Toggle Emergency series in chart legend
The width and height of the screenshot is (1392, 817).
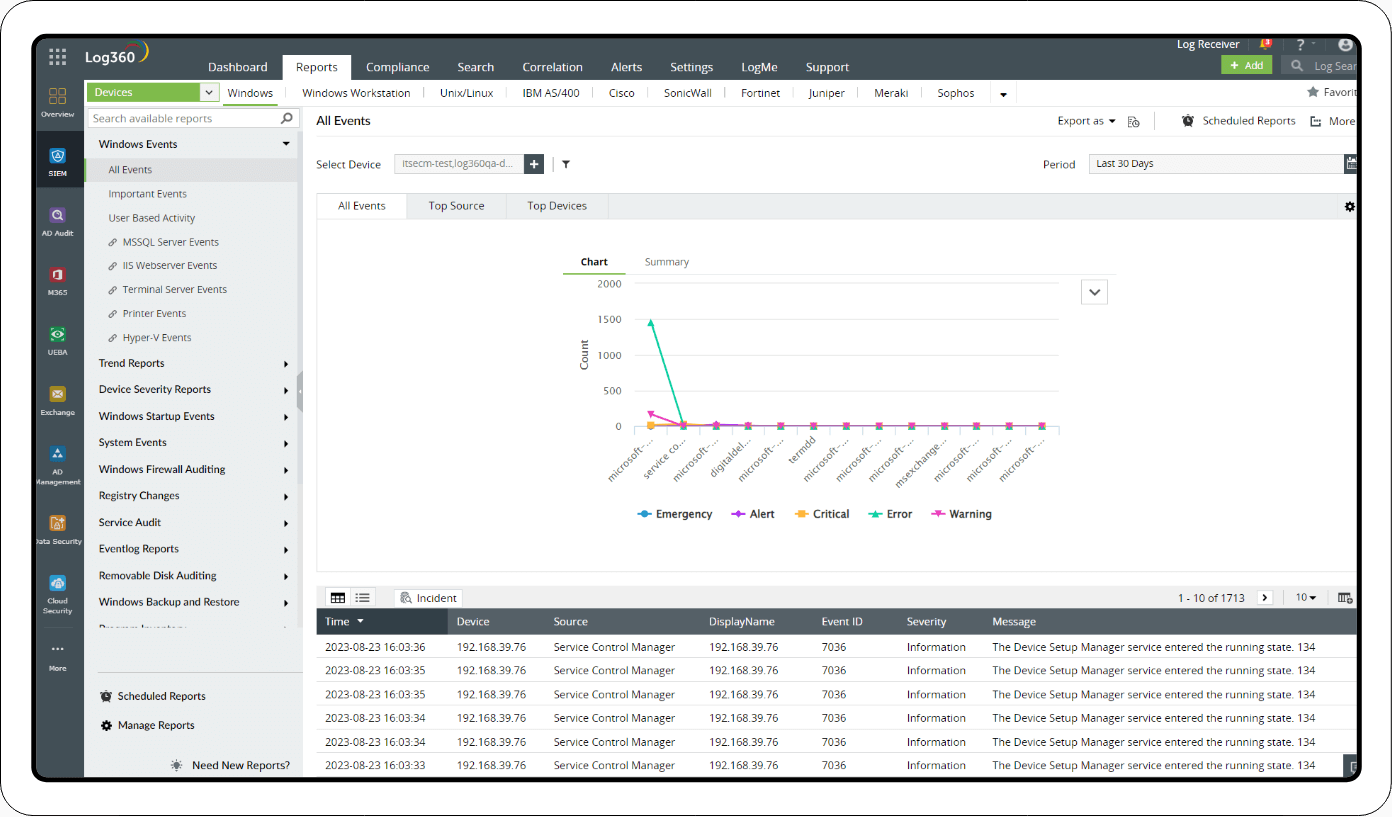tap(675, 514)
